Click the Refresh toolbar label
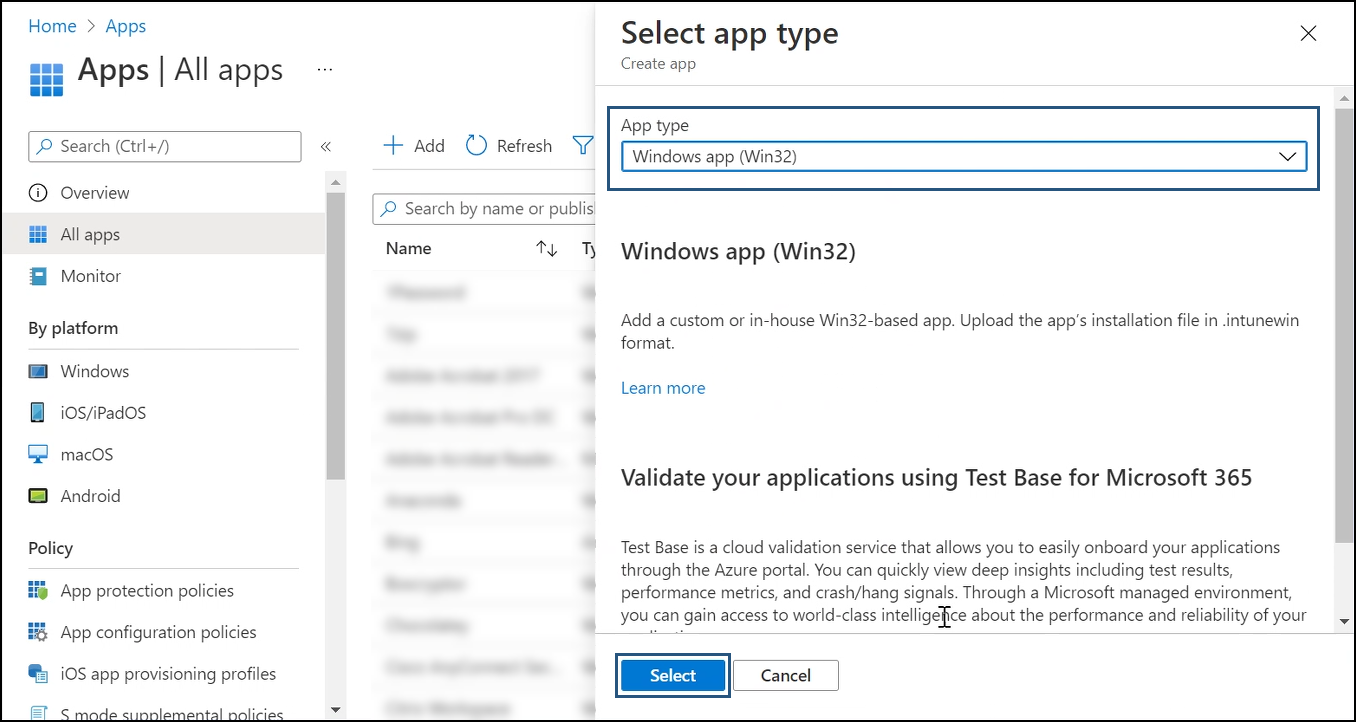 coord(524,146)
